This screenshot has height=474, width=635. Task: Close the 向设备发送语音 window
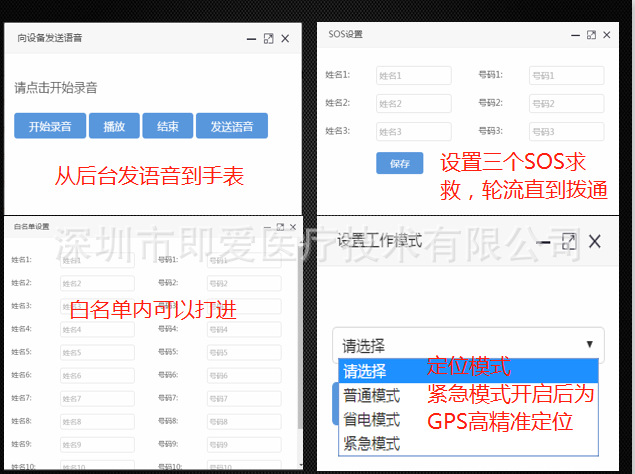(285, 38)
